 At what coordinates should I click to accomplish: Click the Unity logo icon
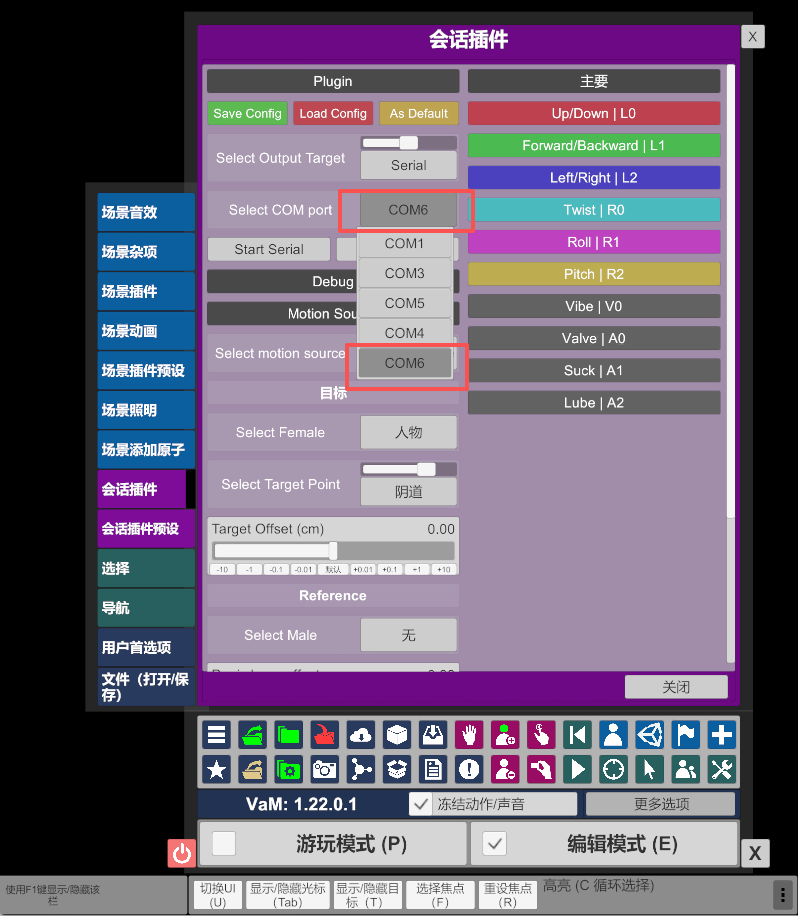[x=650, y=734]
